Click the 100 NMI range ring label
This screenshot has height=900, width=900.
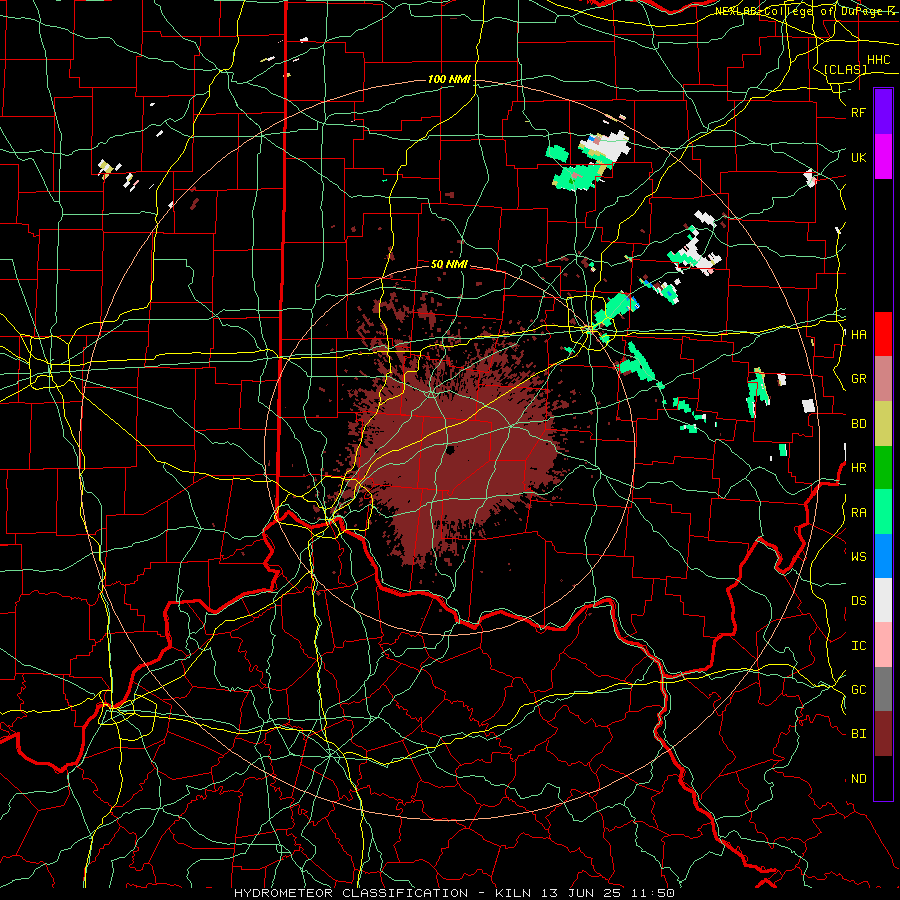(449, 79)
